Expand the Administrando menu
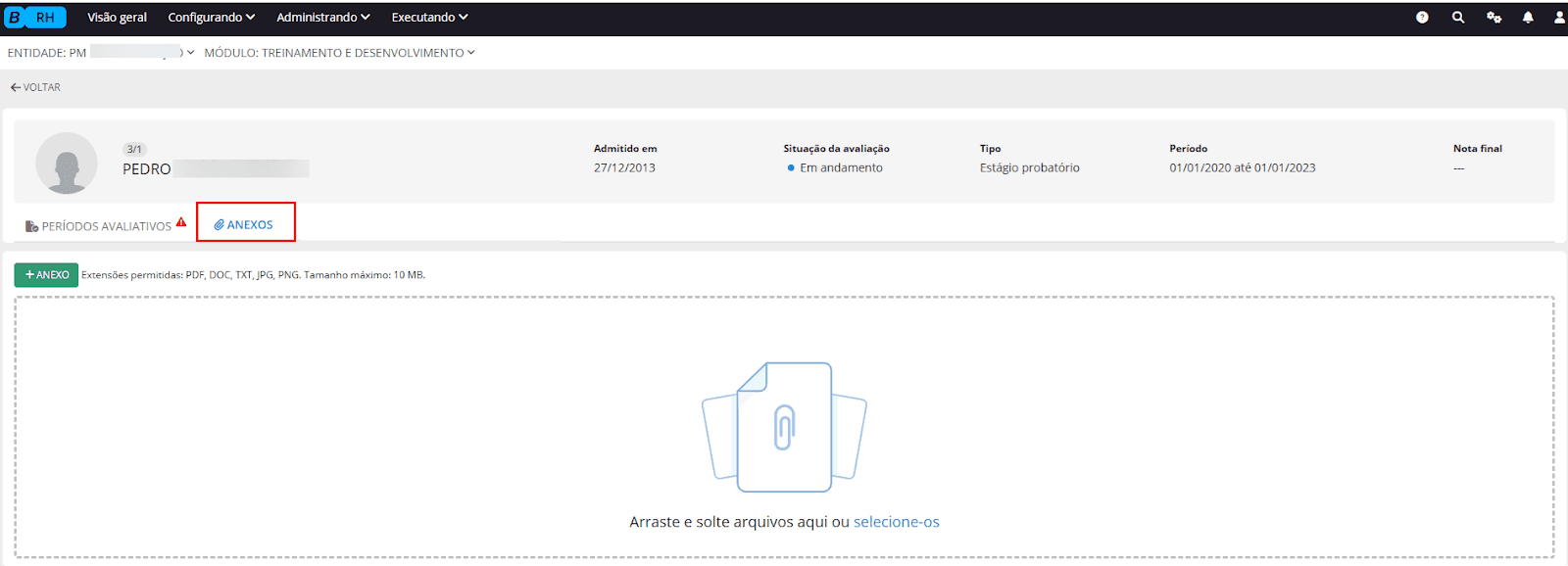This screenshot has width=1568, height=566. click(x=323, y=18)
